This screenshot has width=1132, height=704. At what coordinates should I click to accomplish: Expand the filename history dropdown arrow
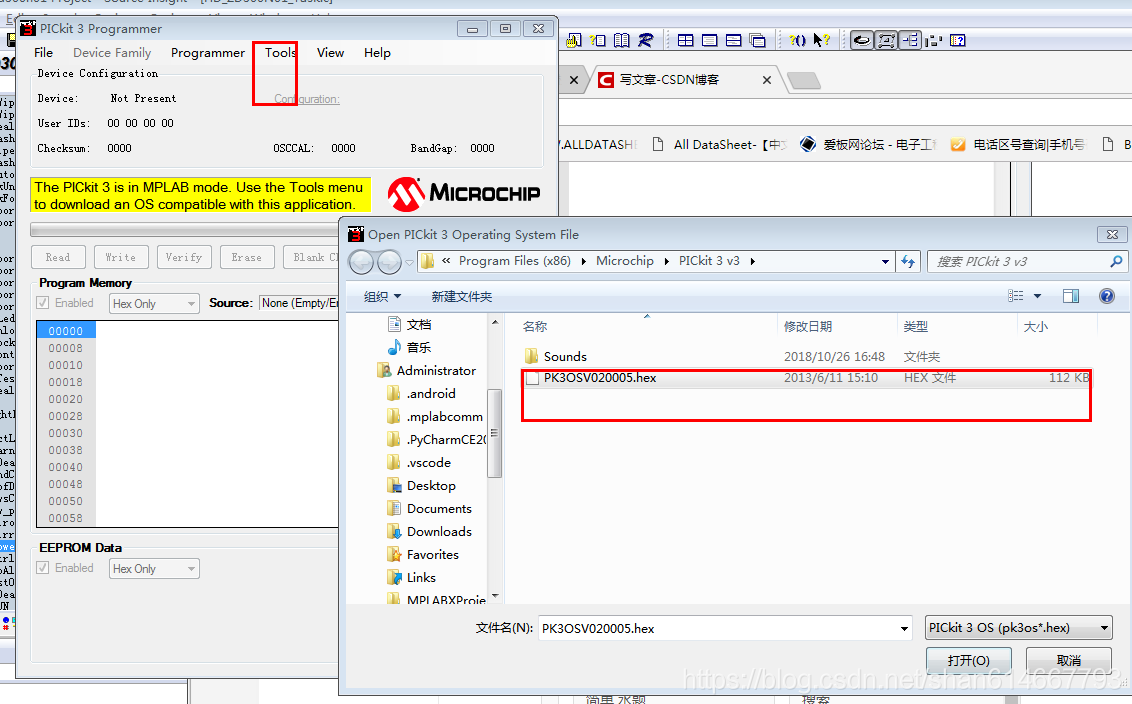coord(904,628)
